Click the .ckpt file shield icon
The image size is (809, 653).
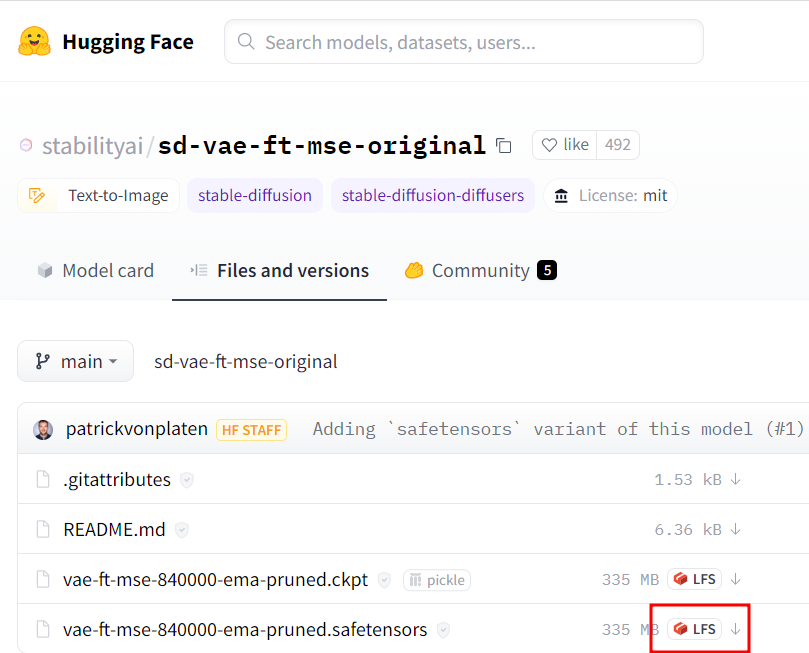click(384, 580)
